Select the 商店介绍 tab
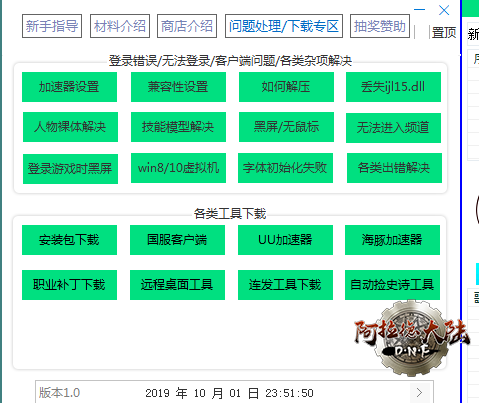Viewport: 479px width, 403px height. pyautogui.click(x=187, y=26)
